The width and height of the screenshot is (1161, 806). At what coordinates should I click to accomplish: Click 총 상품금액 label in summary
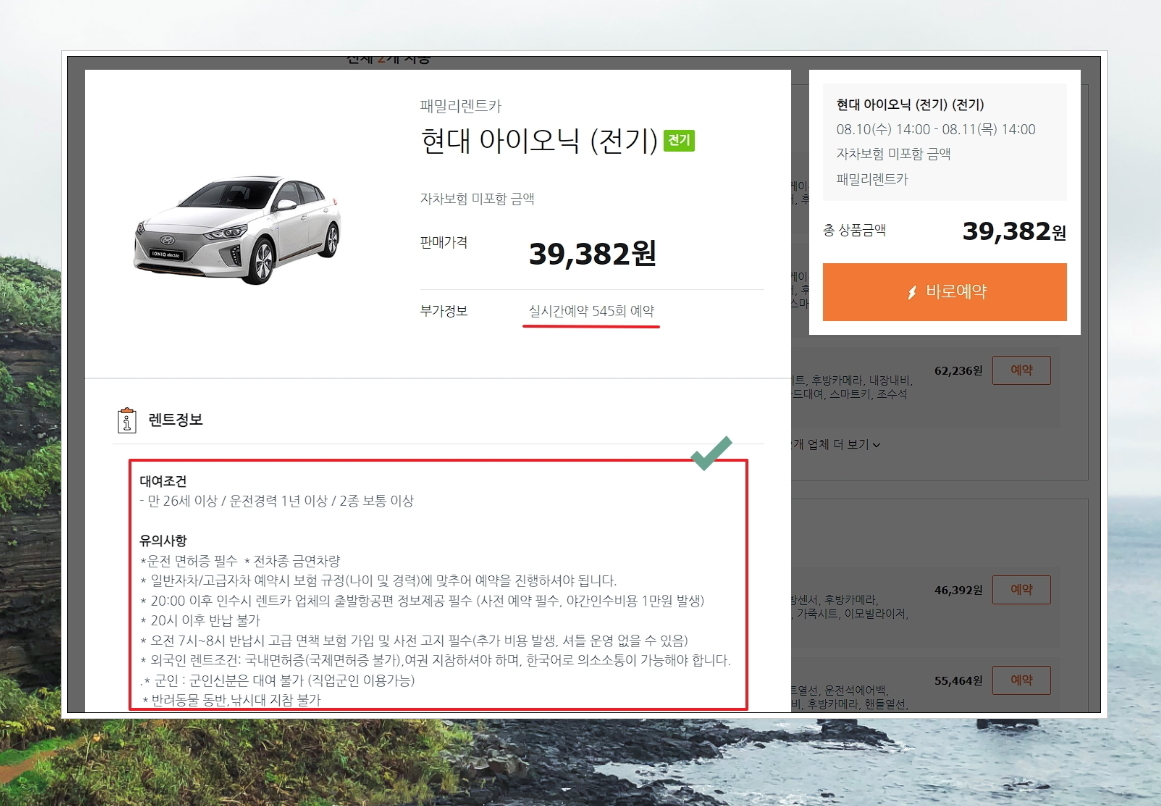click(x=854, y=230)
